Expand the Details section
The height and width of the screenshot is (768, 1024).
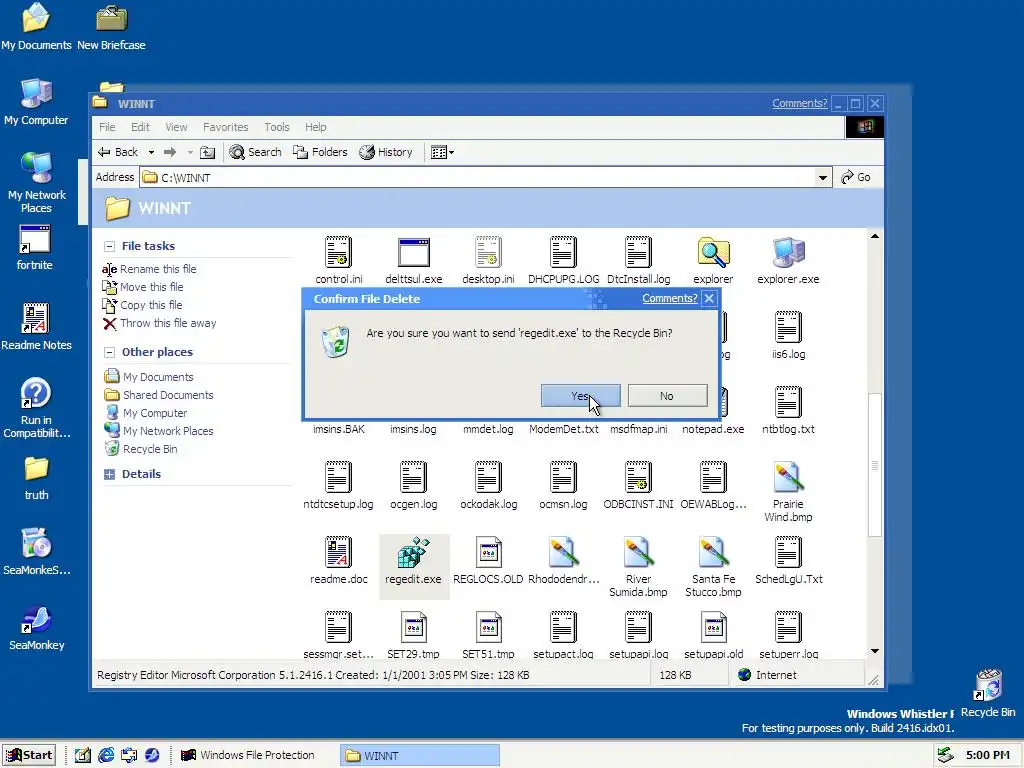109,474
